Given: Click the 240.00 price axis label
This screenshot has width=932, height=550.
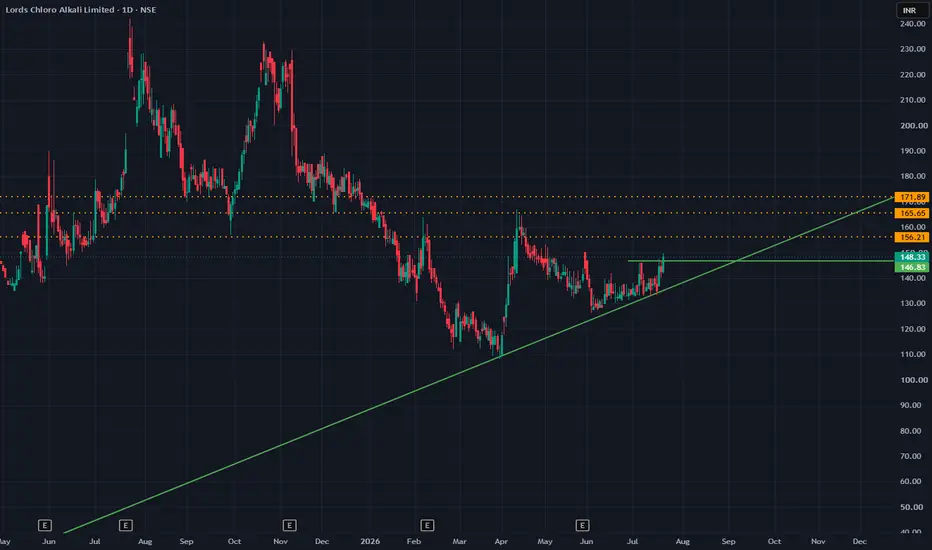Looking at the screenshot, I should pyautogui.click(x=913, y=24).
